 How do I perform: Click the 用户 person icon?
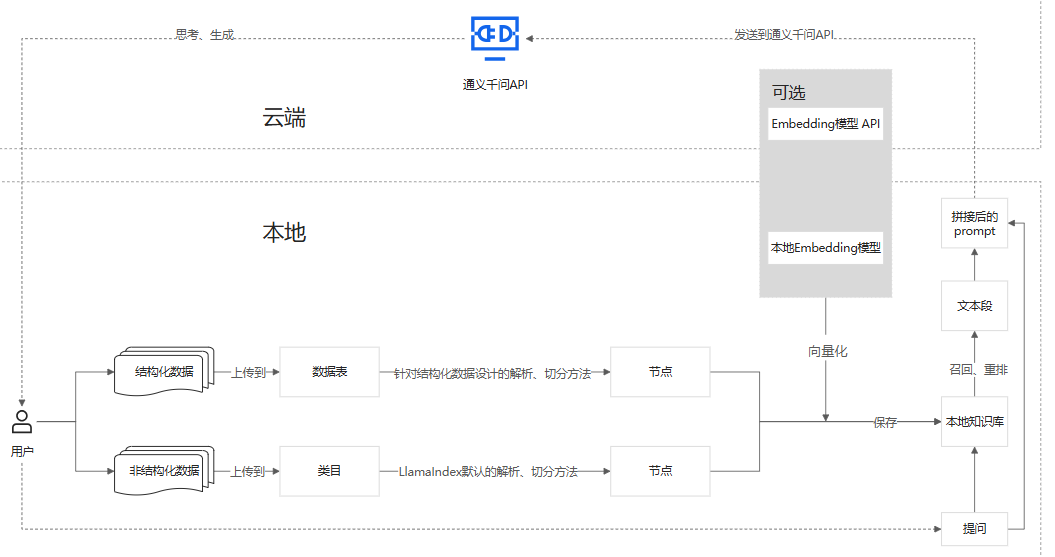(x=22, y=422)
